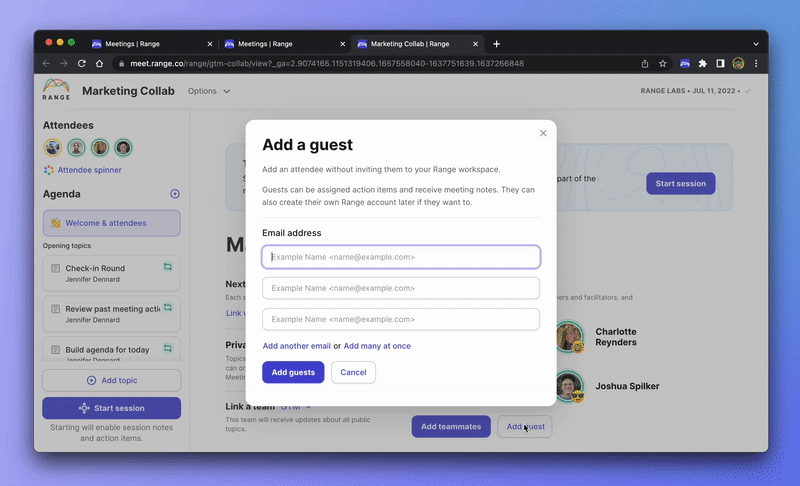Click the Add teammates button

click(451, 426)
